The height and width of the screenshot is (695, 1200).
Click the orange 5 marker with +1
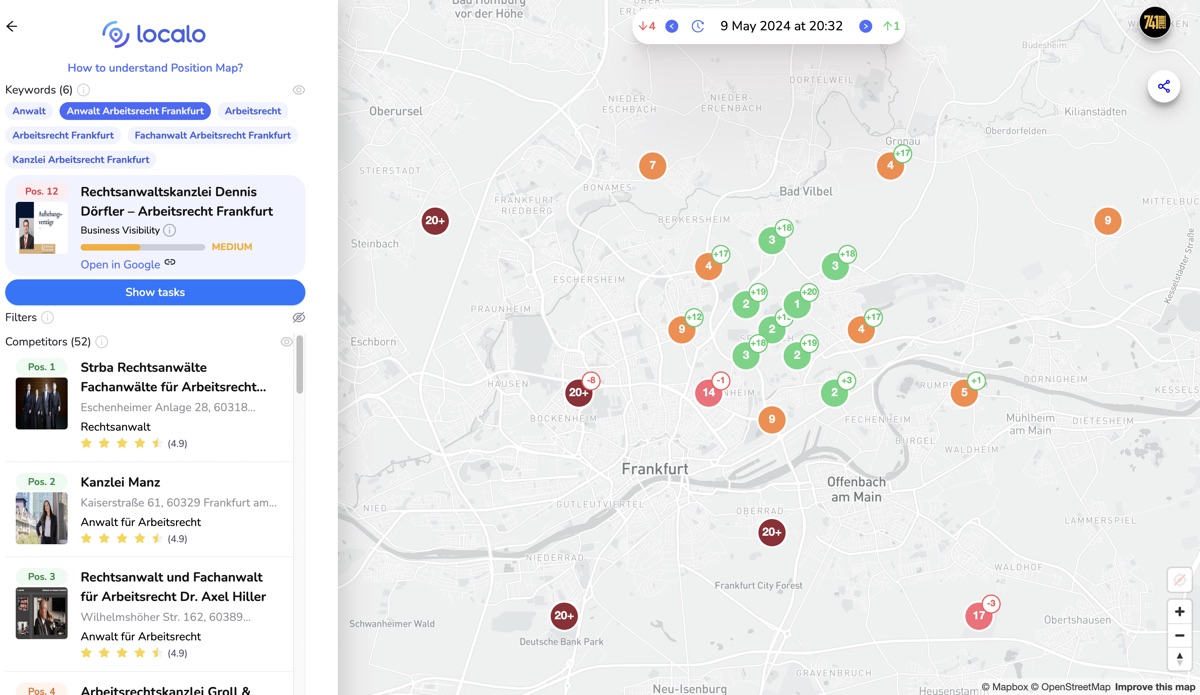click(964, 392)
